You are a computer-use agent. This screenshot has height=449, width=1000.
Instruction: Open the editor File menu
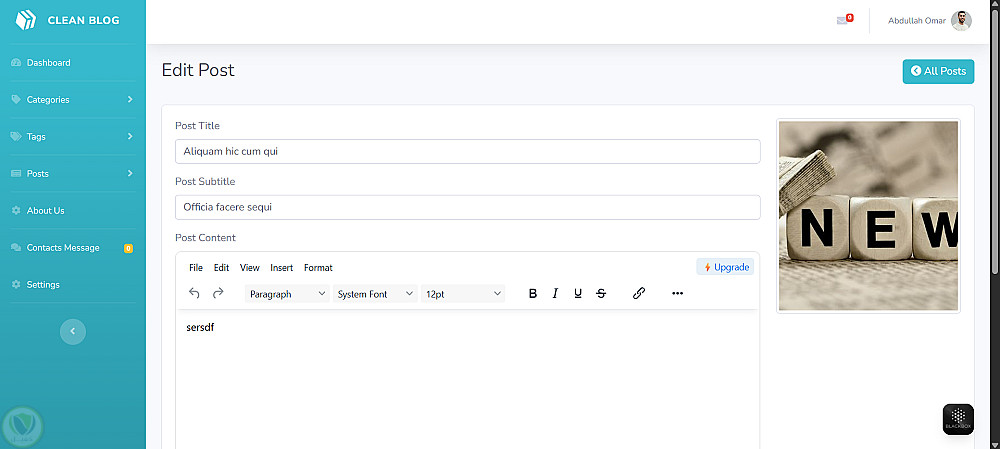coord(196,268)
